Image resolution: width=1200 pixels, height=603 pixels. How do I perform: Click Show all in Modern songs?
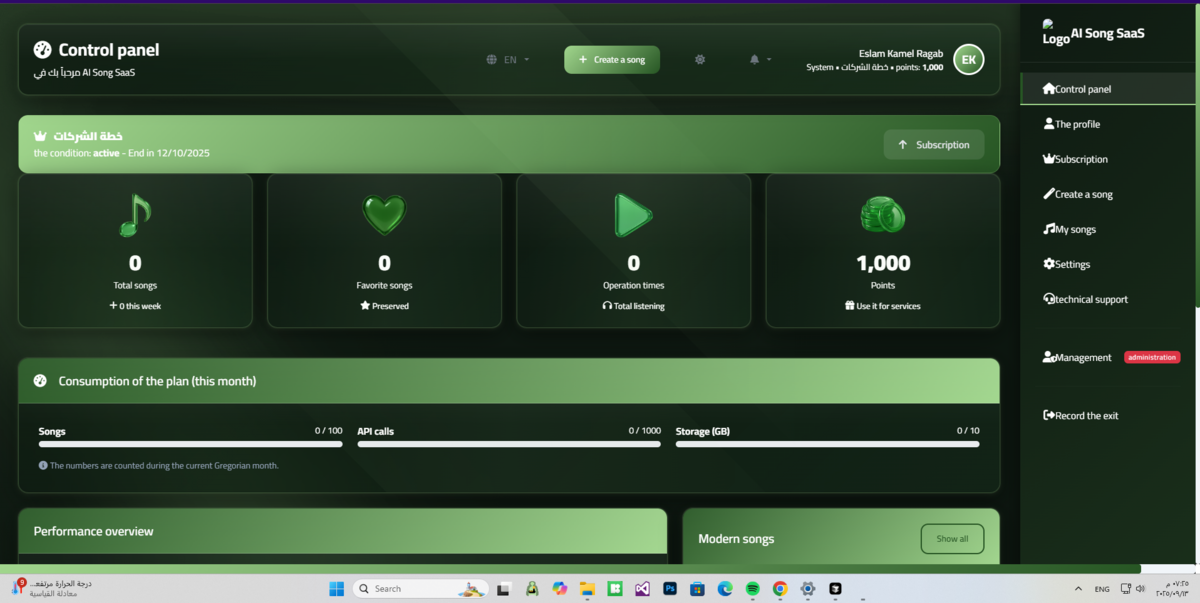(x=952, y=539)
